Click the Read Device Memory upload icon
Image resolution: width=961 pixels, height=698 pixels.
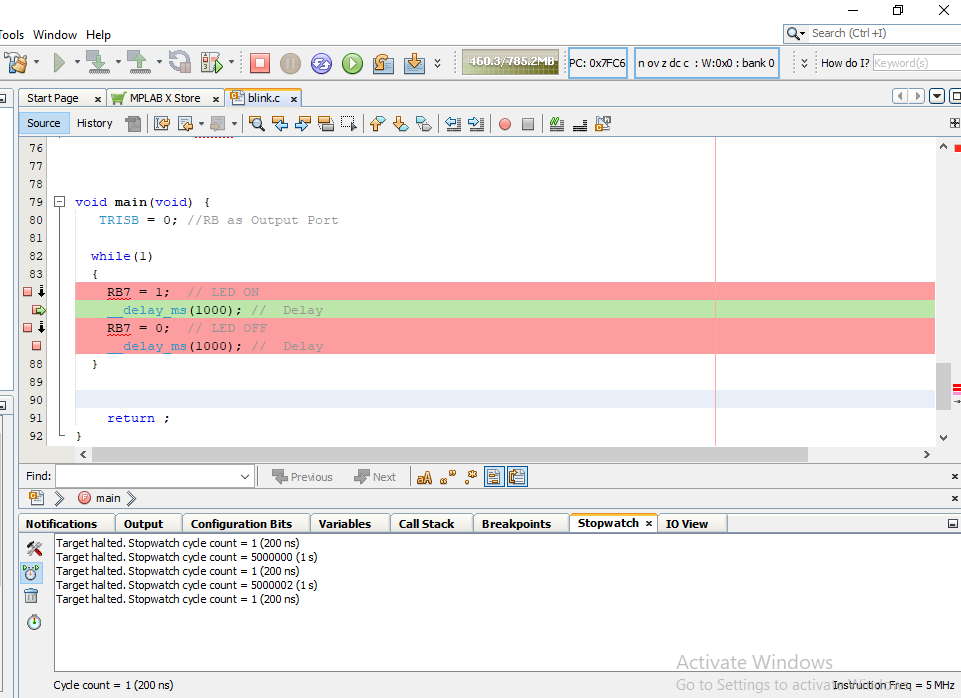coord(139,63)
